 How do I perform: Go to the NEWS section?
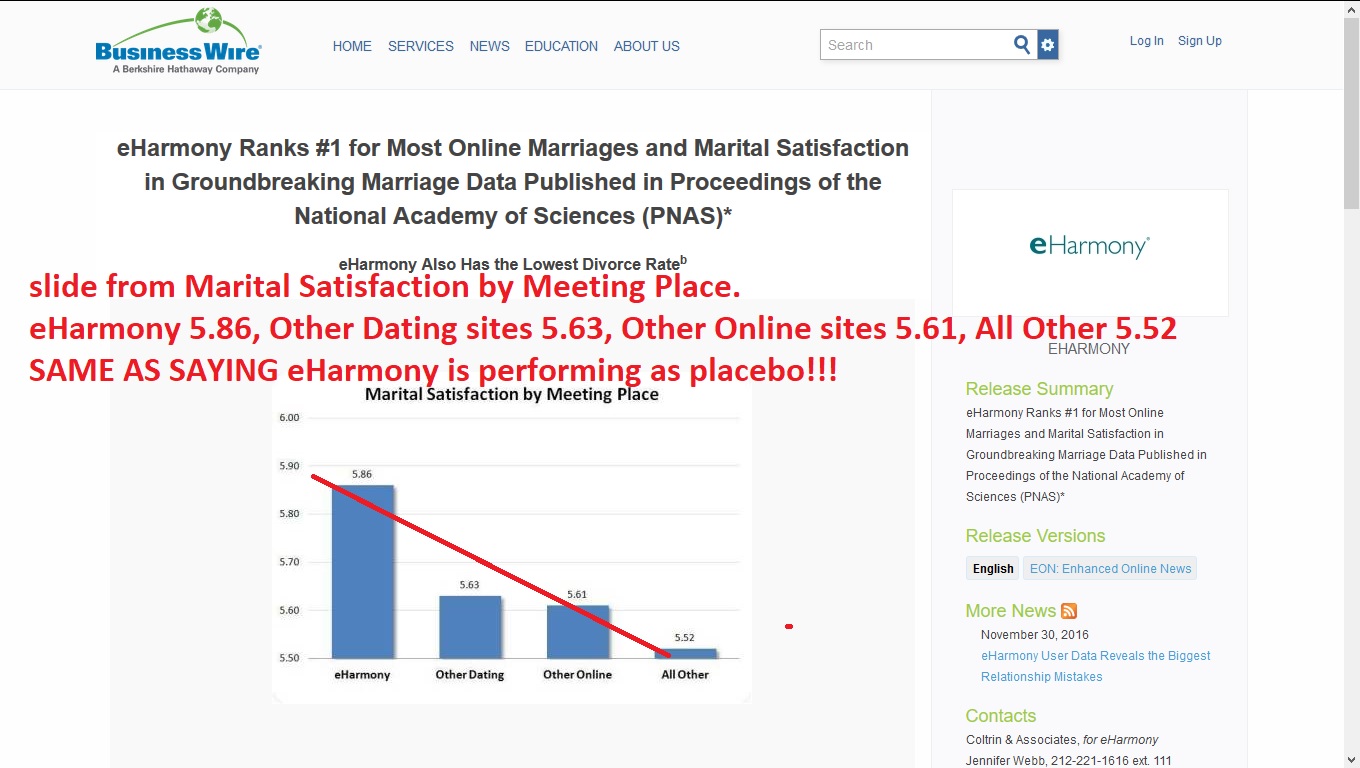(x=490, y=46)
